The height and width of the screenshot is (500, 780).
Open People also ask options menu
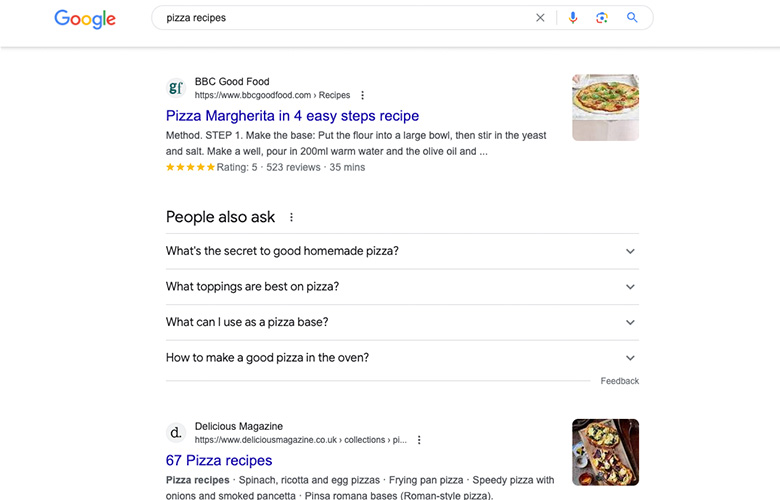[x=292, y=217]
